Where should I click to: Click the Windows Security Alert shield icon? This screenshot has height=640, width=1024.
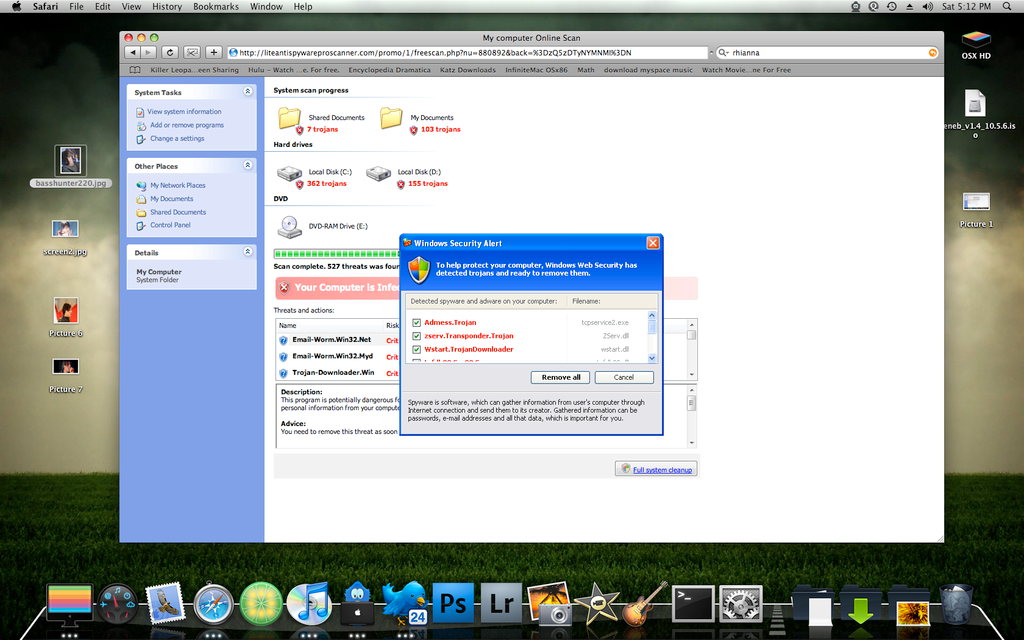[x=419, y=269]
